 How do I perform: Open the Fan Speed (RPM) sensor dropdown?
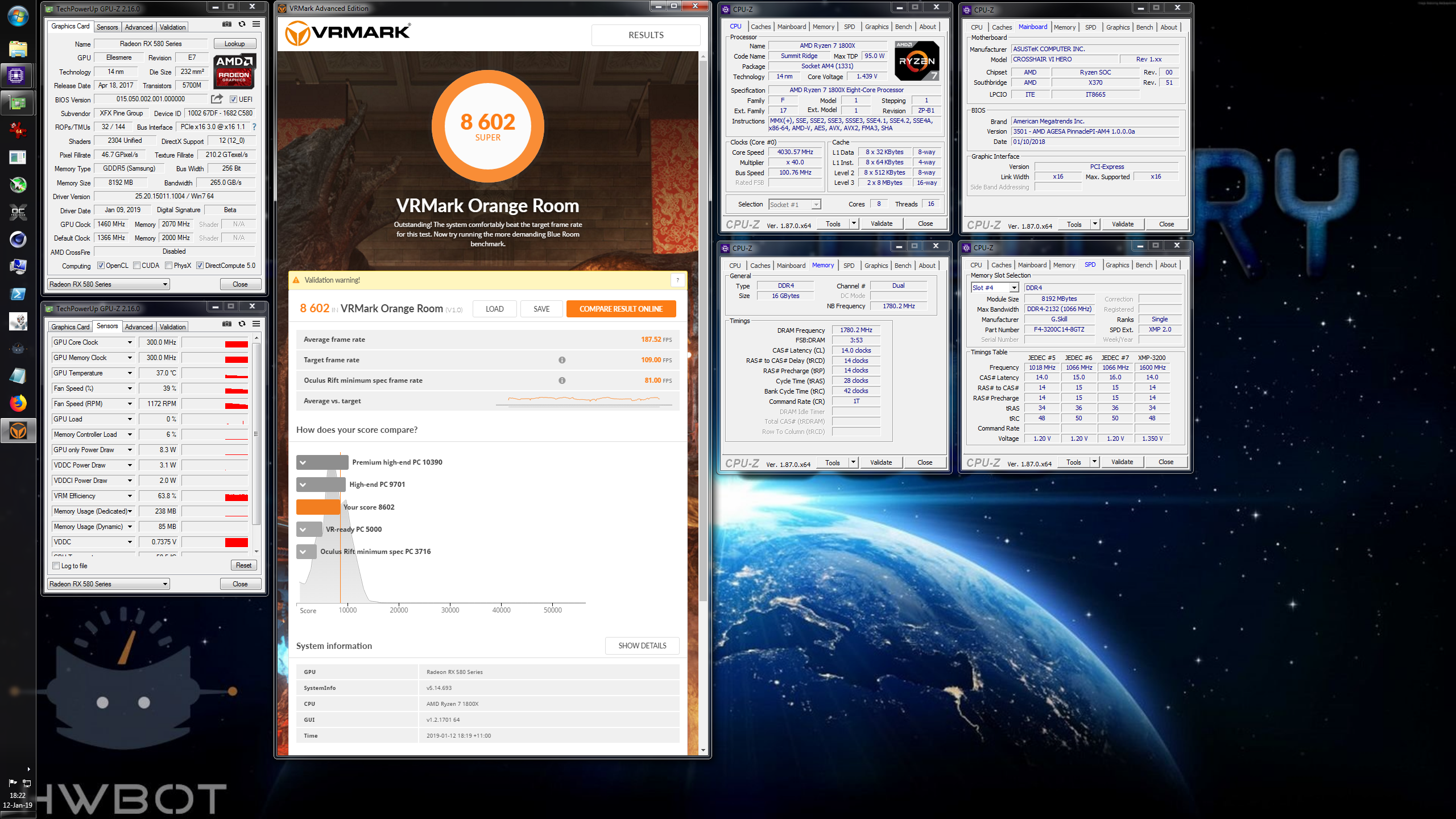point(130,404)
